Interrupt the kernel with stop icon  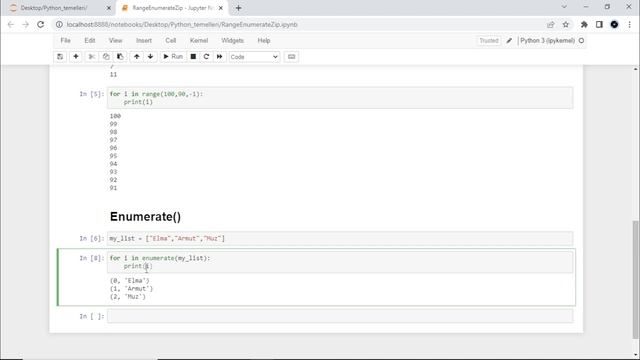point(193,57)
